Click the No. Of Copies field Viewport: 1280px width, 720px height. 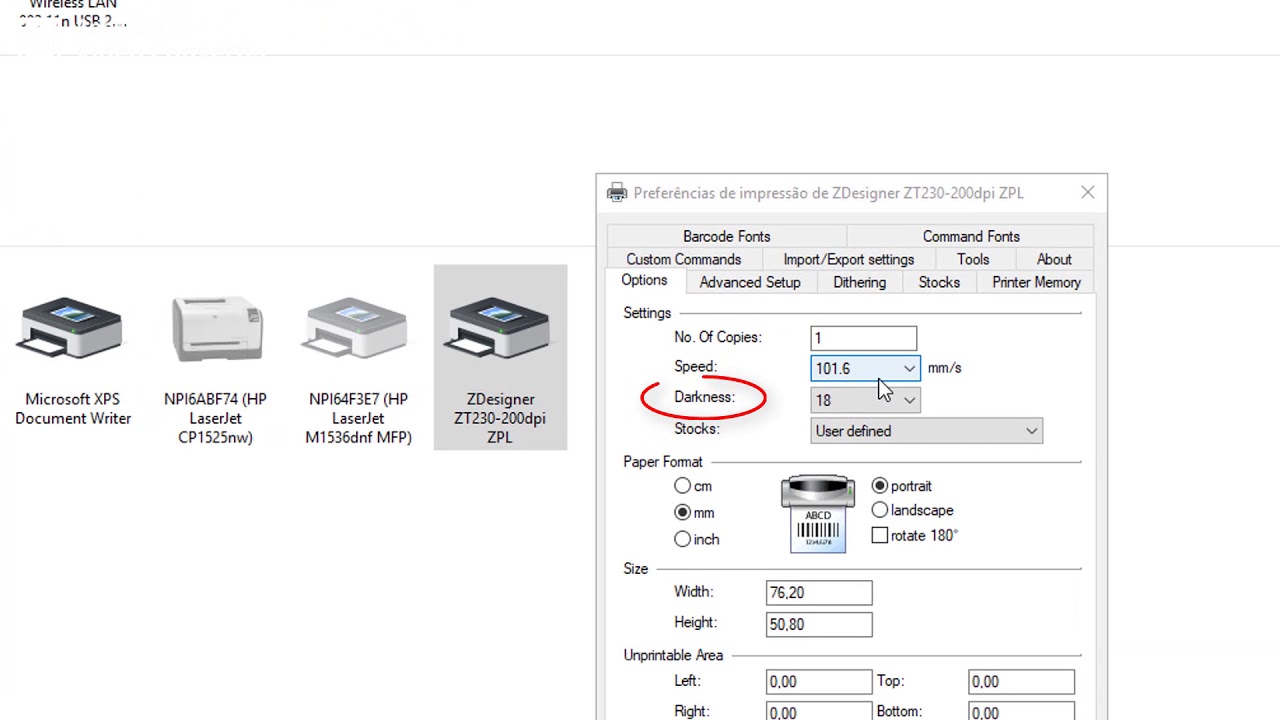[x=863, y=338]
